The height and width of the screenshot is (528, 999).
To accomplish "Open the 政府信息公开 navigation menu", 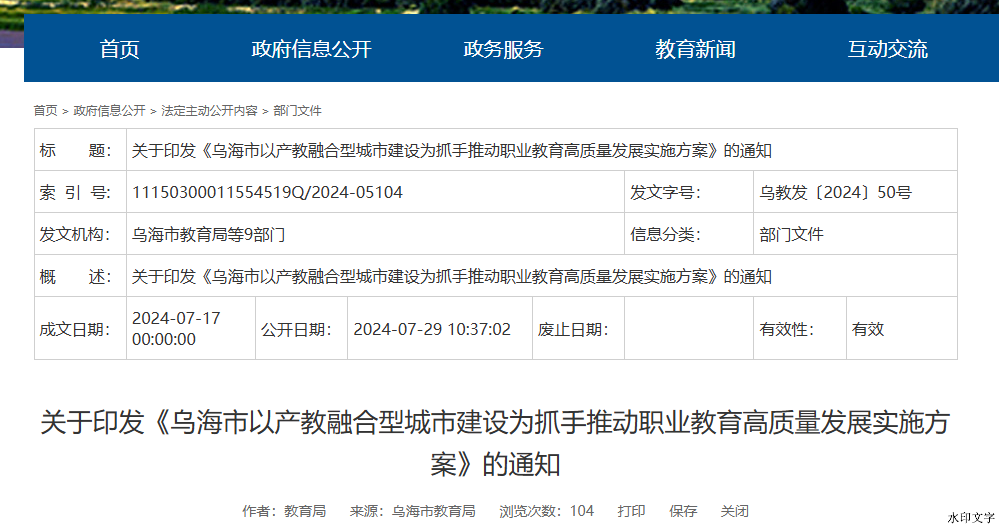I will (x=311, y=49).
